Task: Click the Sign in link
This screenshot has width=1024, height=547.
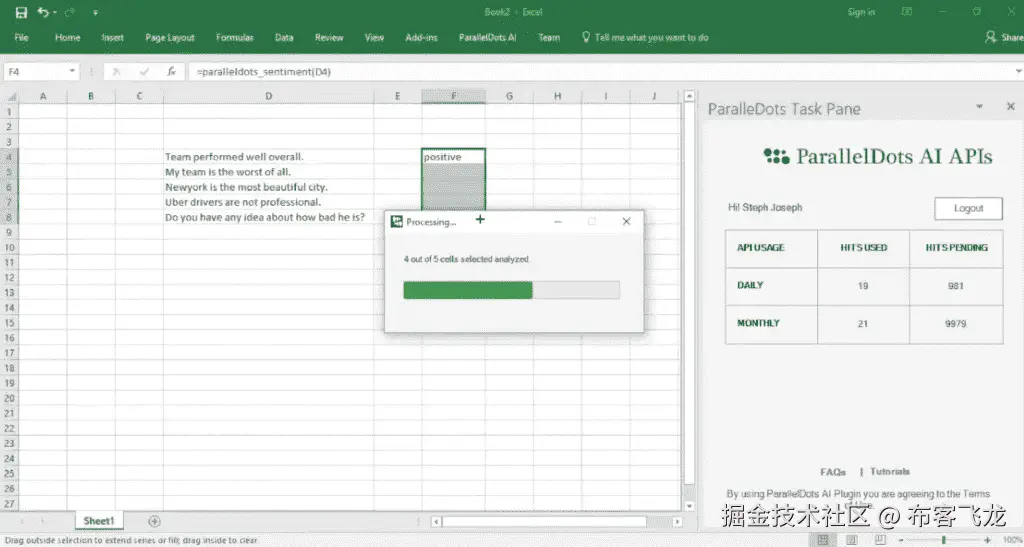Action: [861, 12]
